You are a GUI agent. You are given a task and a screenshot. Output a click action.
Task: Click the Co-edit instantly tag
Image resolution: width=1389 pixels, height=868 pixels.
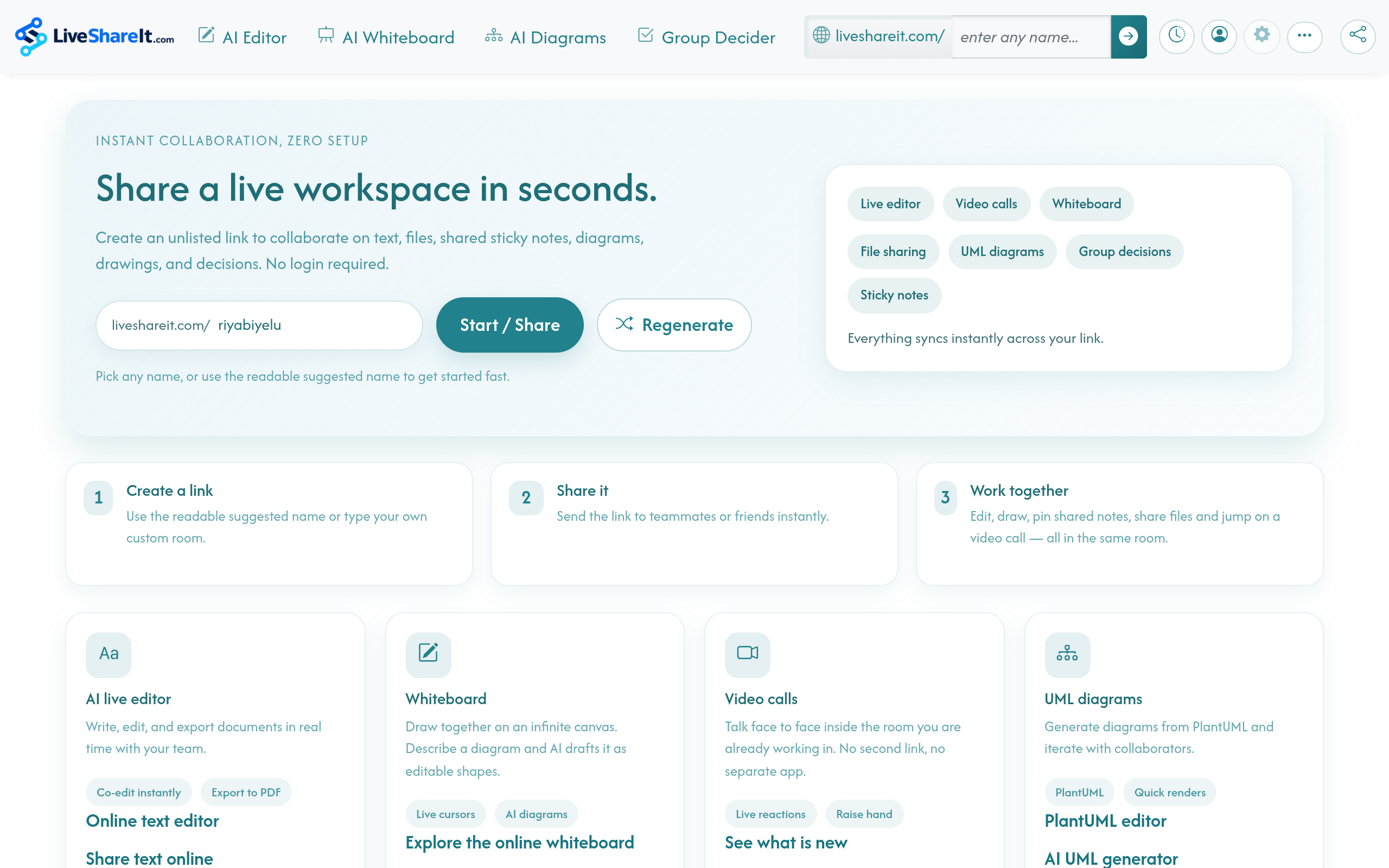point(138,792)
